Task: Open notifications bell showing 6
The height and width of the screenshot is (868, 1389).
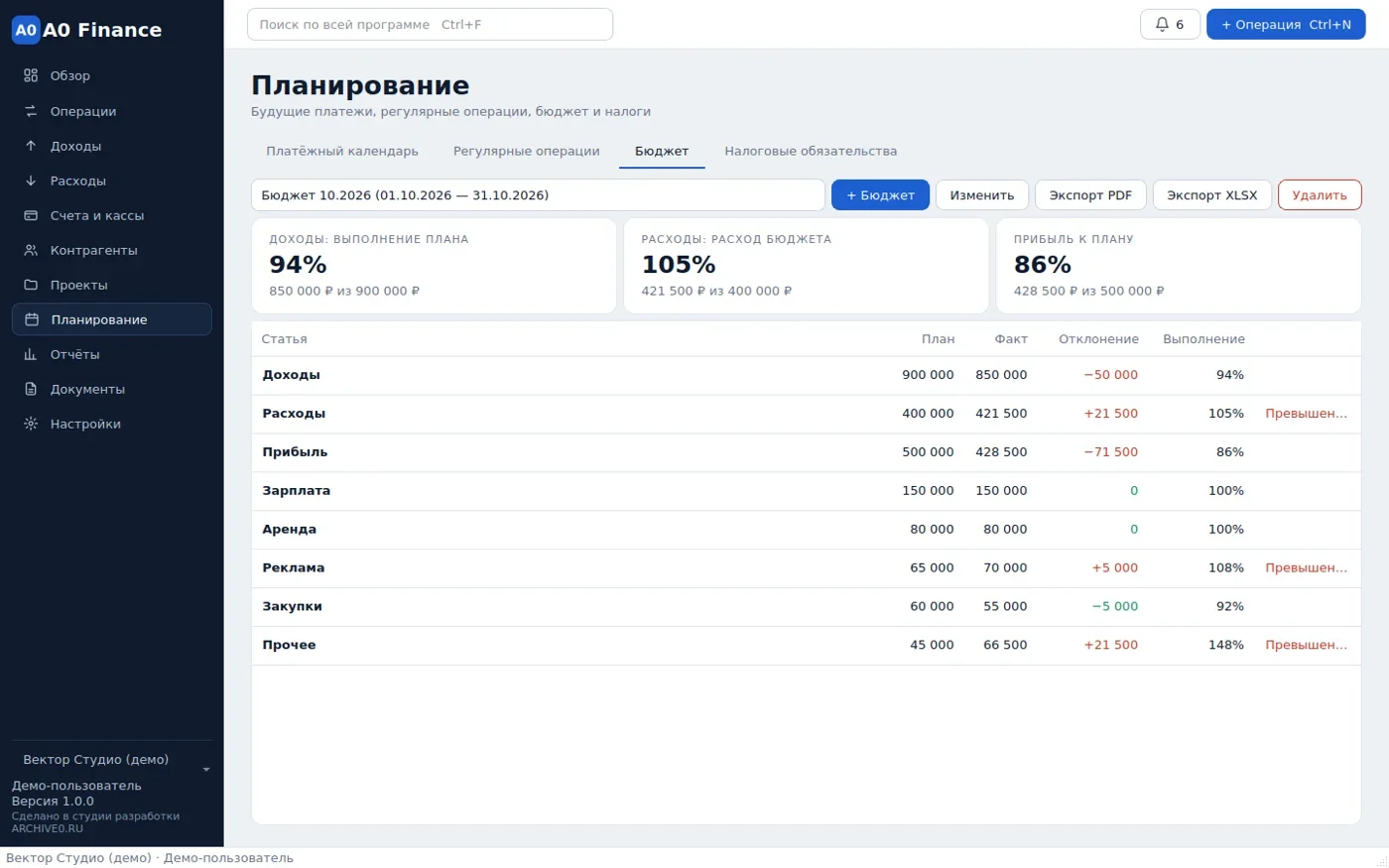Action: click(1171, 25)
